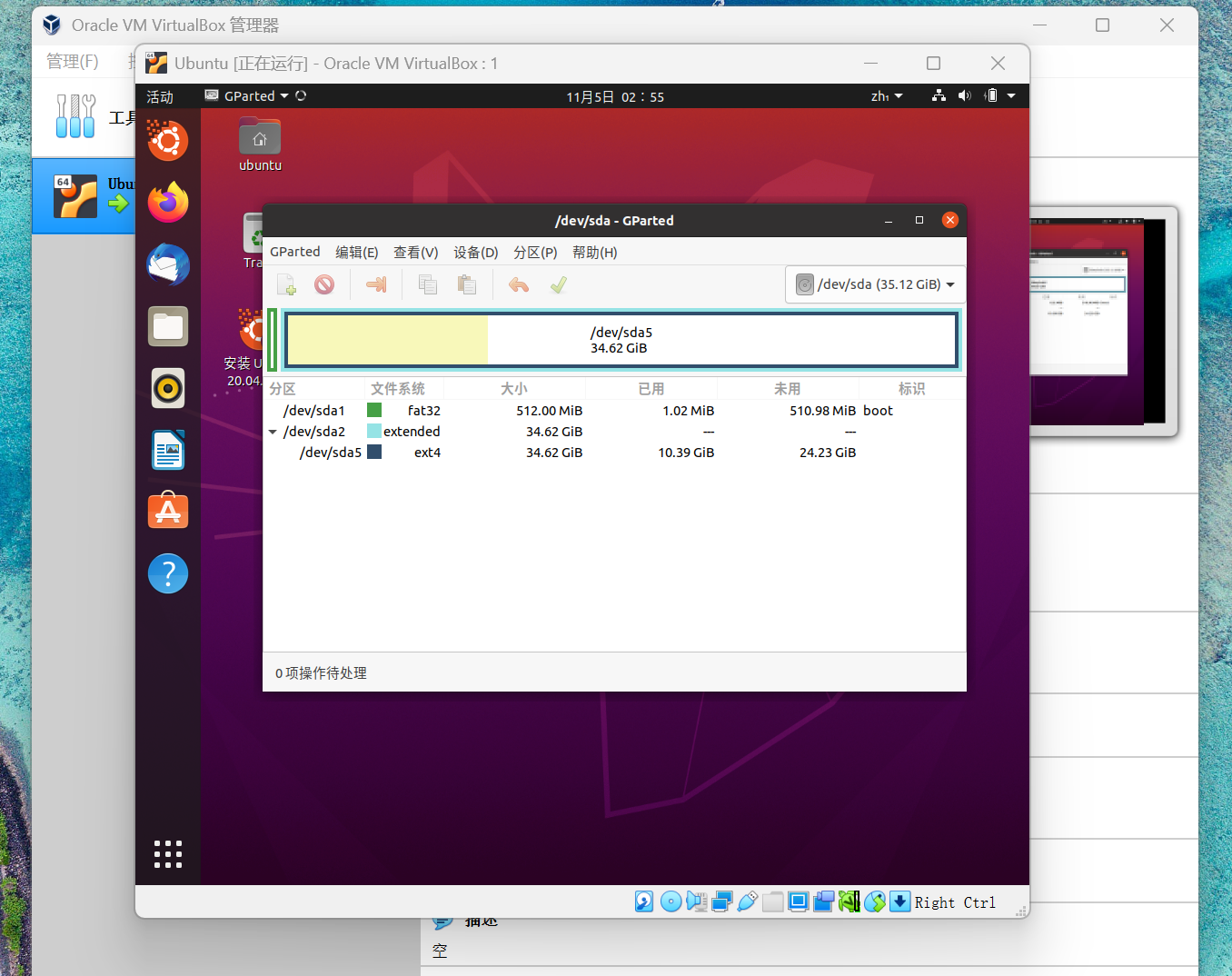Click the 'boot' flag text

(878, 411)
